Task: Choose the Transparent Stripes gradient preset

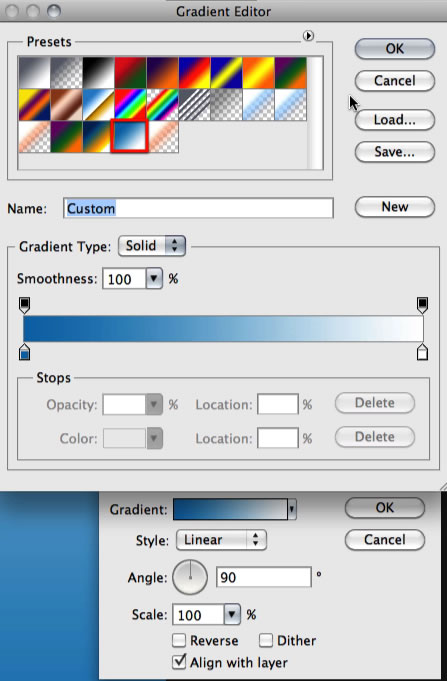Action: coord(195,105)
